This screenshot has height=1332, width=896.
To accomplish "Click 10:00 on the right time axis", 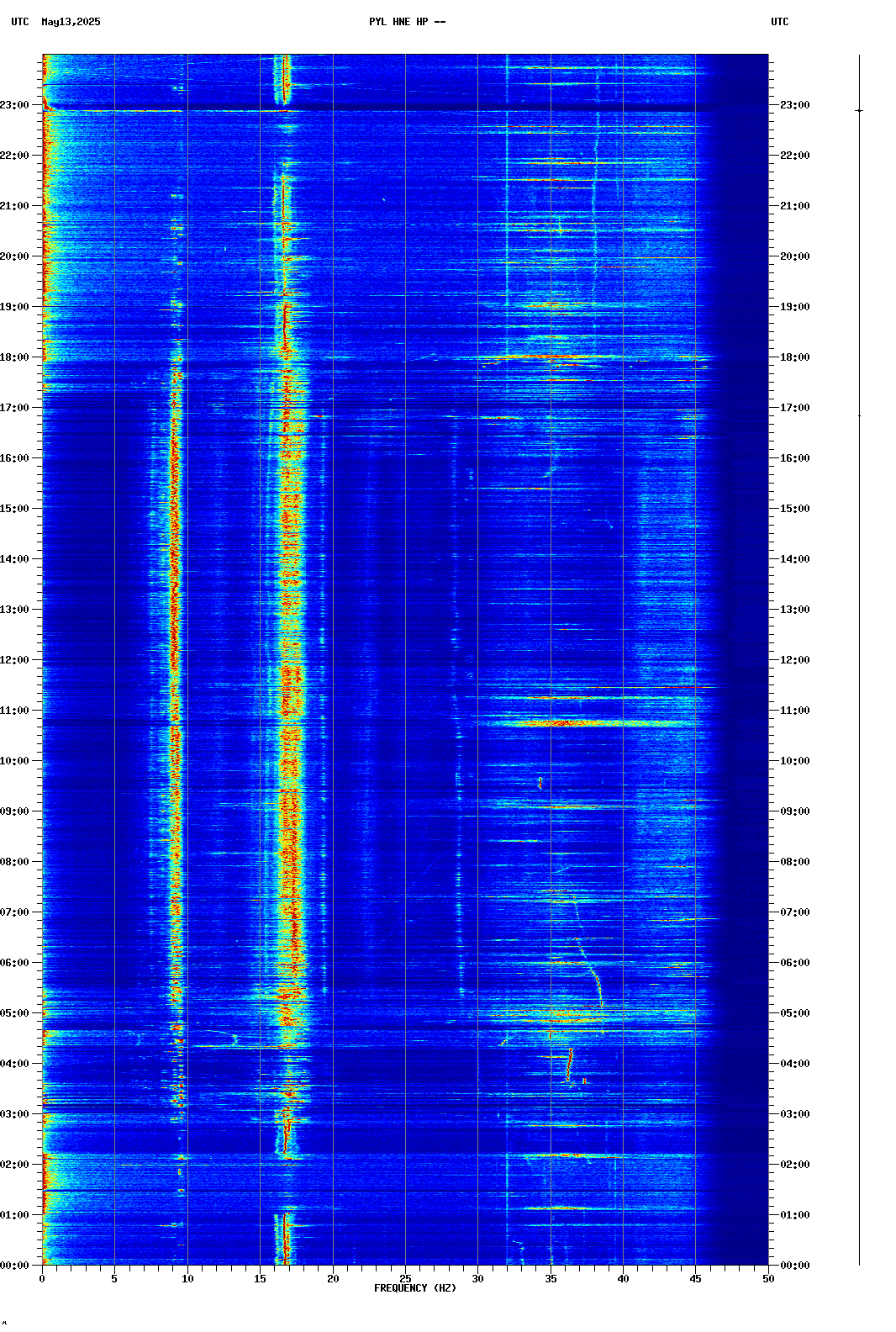I will point(795,761).
